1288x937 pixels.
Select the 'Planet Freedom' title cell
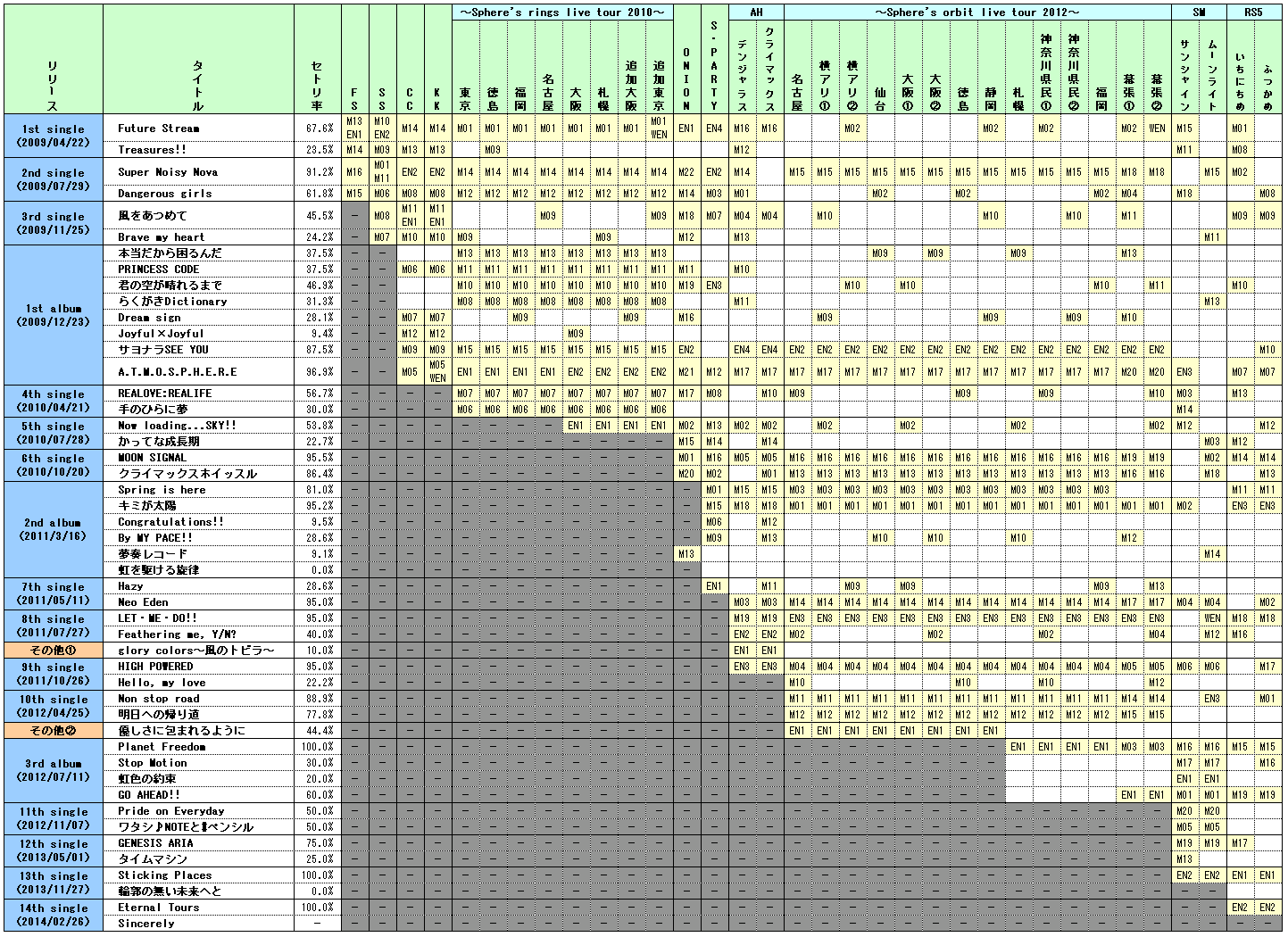click(x=198, y=747)
